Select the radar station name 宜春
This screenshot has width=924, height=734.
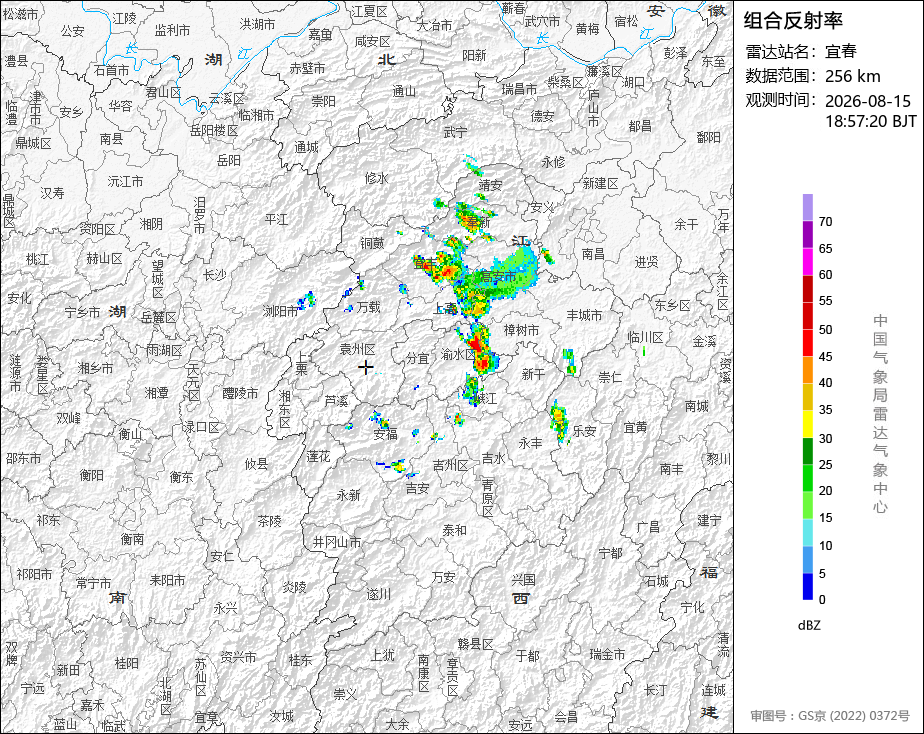coord(840,51)
